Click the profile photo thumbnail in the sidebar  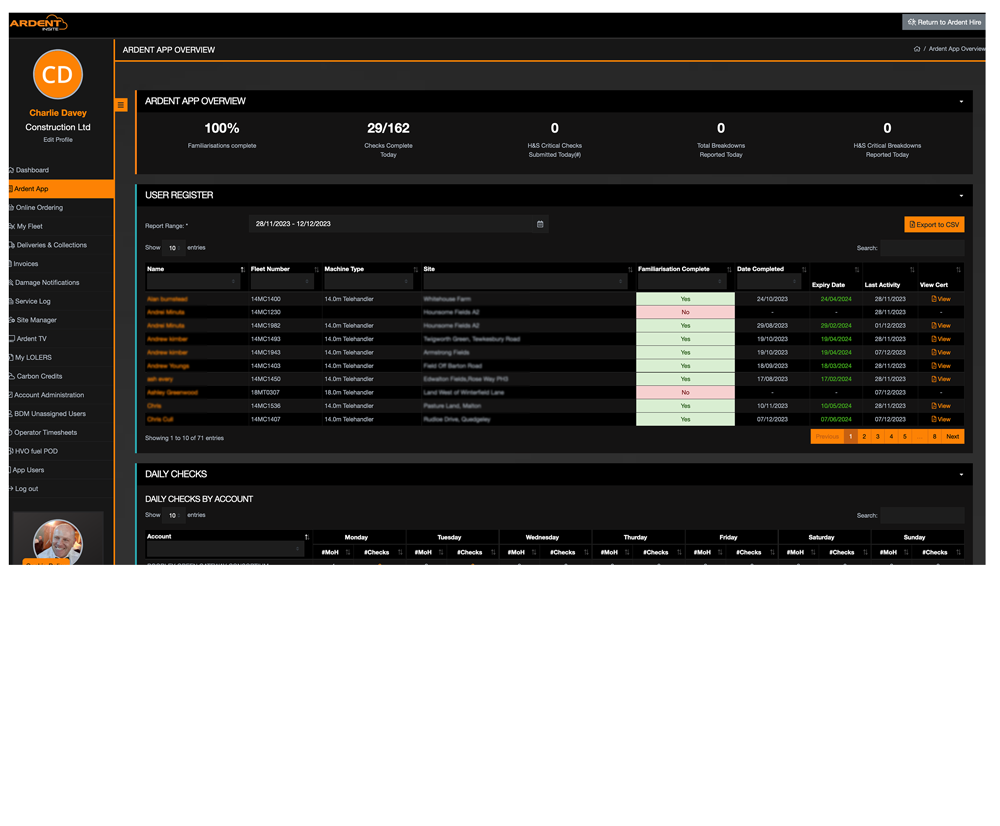tap(57, 542)
